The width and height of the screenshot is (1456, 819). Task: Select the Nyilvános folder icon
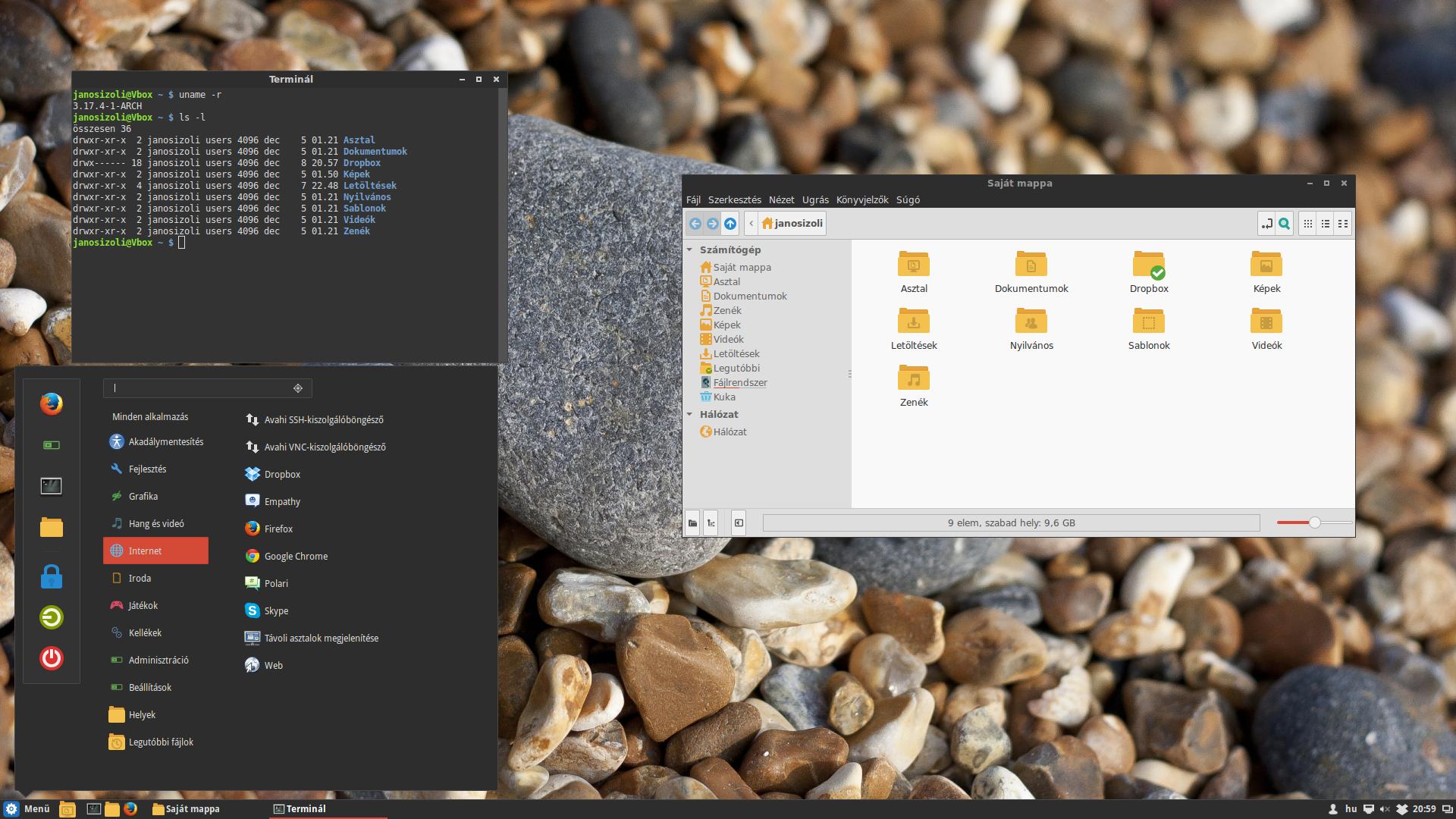coord(1031,322)
